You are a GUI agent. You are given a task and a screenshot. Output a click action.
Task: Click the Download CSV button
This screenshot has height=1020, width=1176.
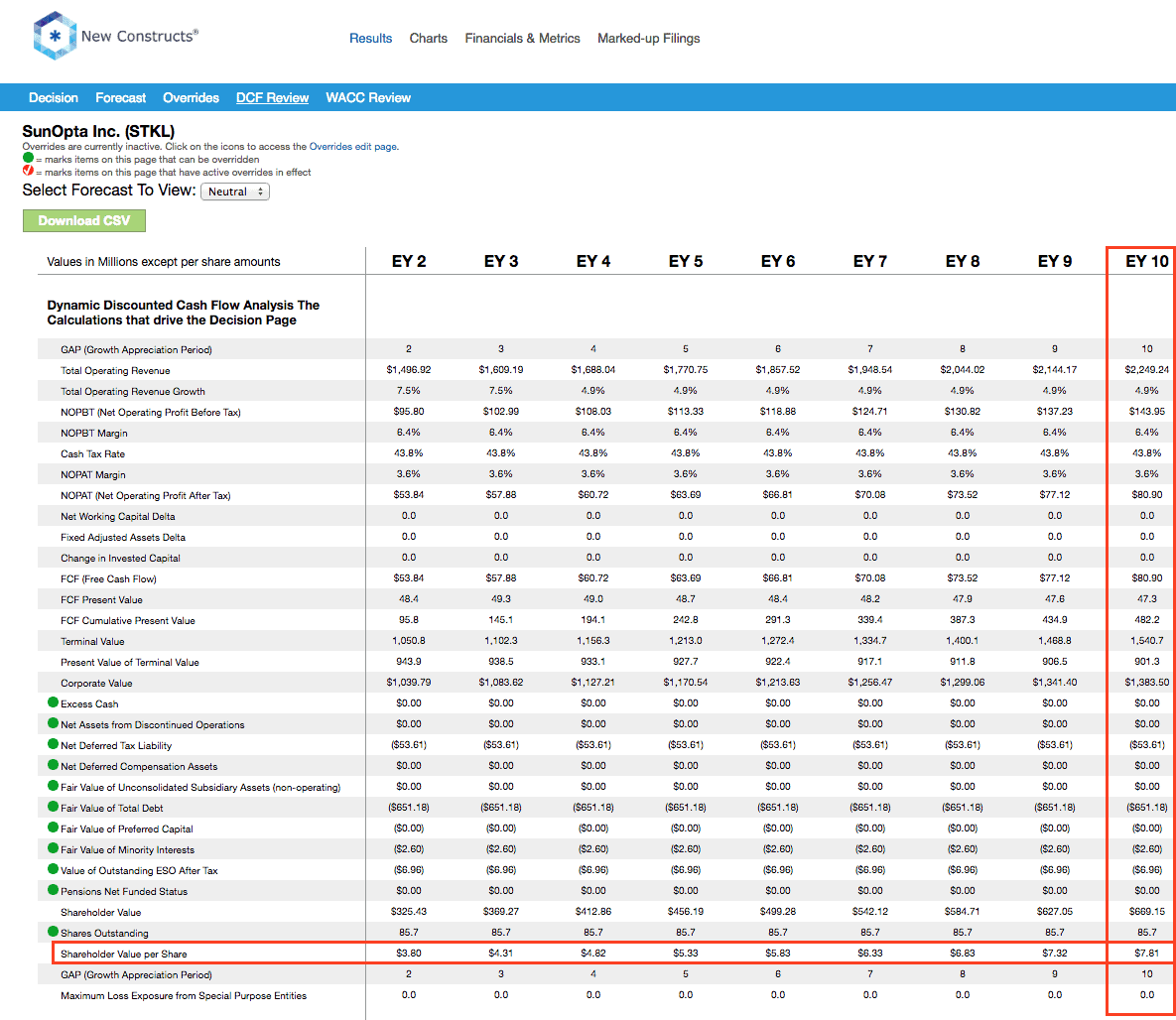pos(84,220)
